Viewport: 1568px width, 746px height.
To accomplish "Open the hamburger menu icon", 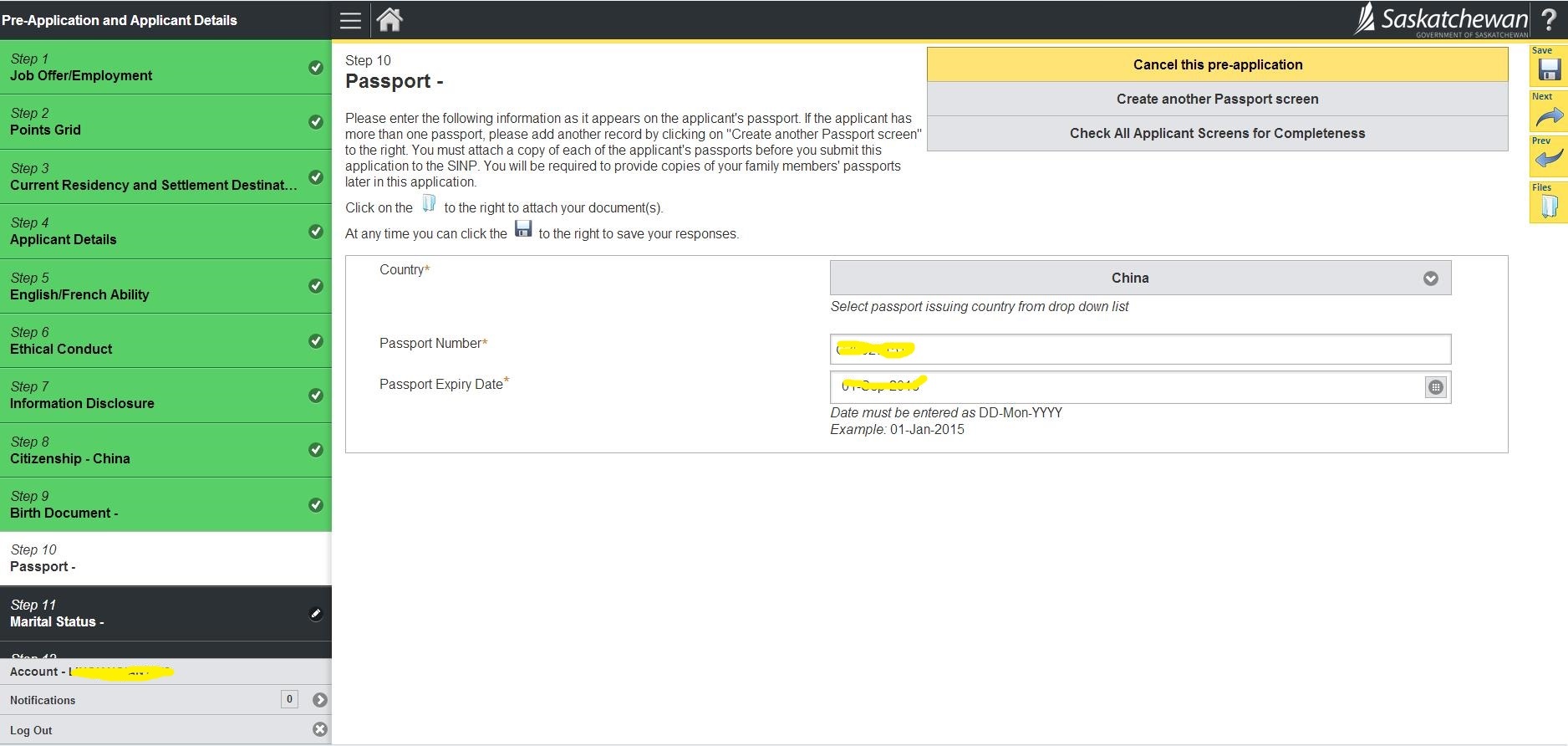I will [x=350, y=21].
